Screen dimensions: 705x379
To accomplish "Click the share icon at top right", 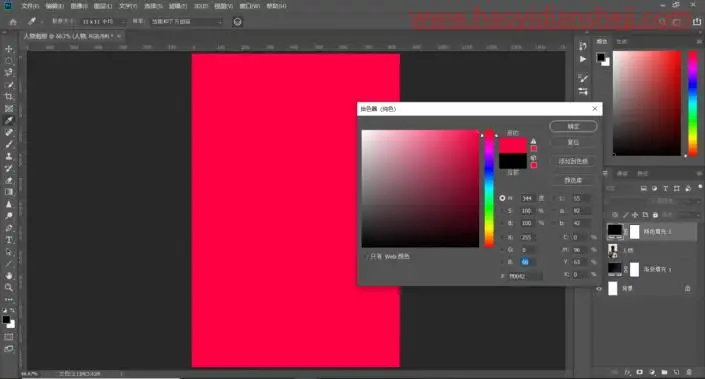I will tap(696, 22).
